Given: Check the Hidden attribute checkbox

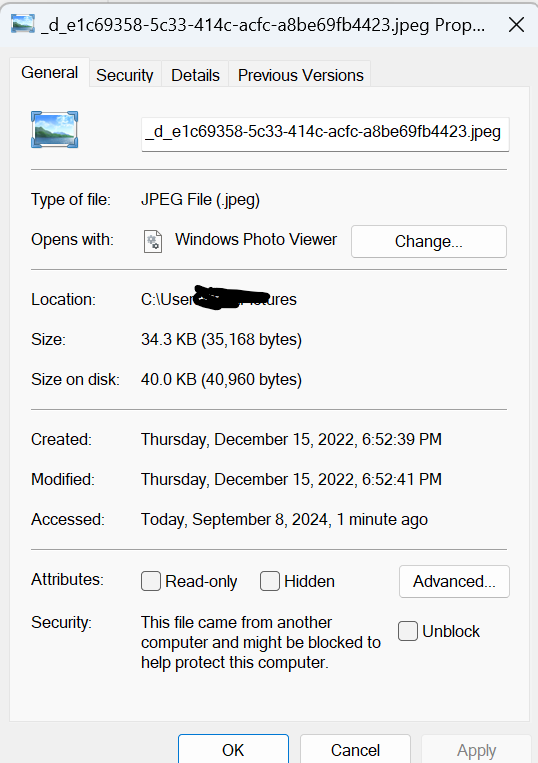Looking at the screenshot, I should point(270,581).
